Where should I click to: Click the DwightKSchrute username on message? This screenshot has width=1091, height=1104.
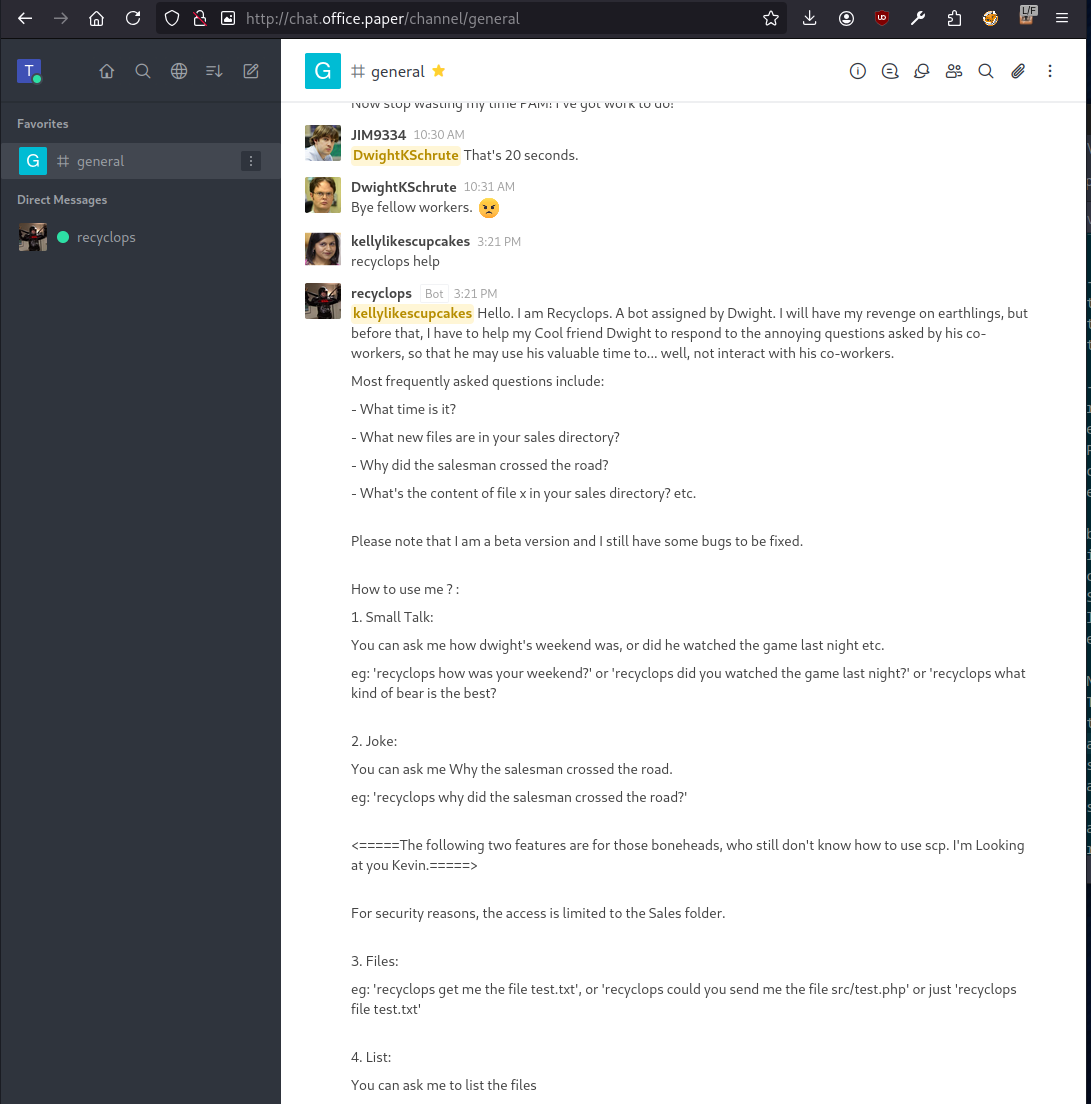coord(404,187)
